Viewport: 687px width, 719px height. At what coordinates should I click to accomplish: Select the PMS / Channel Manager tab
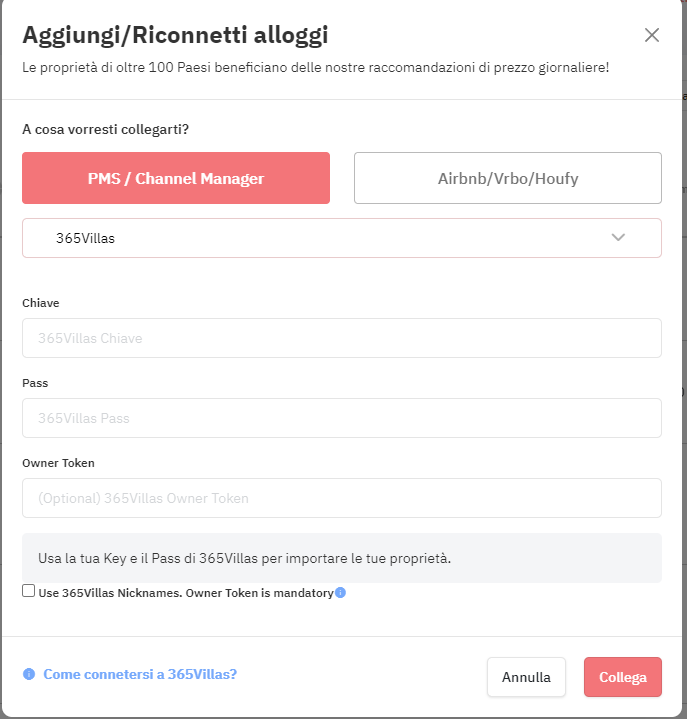pyautogui.click(x=176, y=178)
